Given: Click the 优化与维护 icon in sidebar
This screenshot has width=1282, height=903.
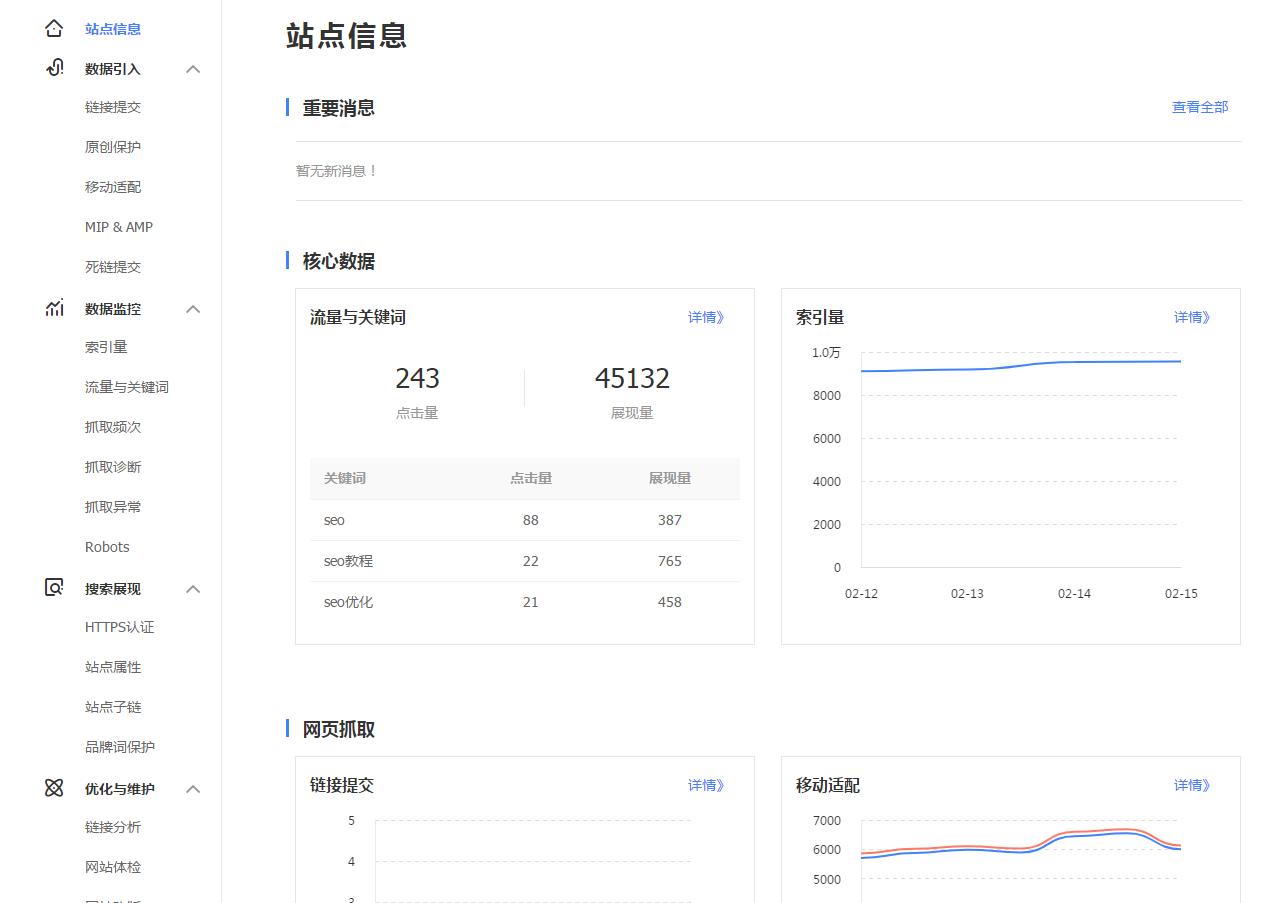Looking at the screenshot, I should tap(53, 788).
